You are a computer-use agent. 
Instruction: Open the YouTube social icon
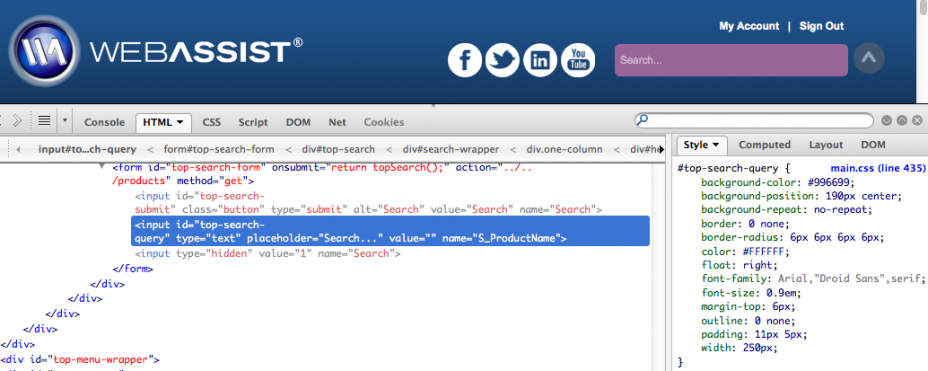tap(578, 60)
